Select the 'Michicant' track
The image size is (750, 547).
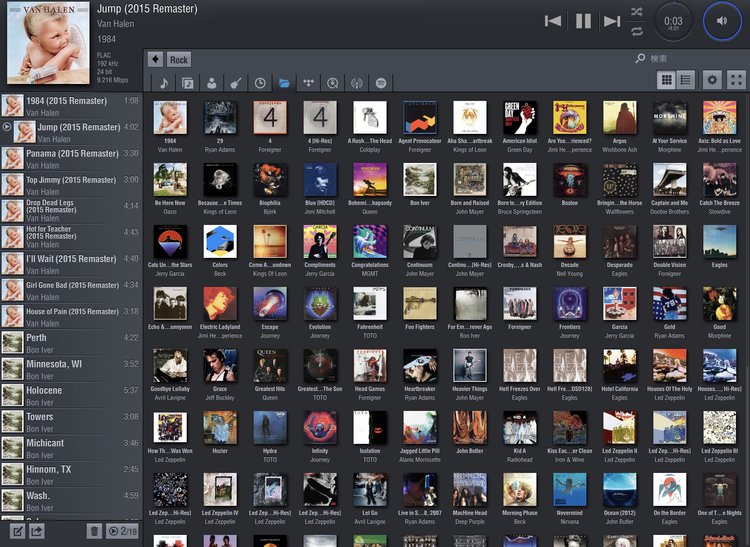[x=72, y=448]
